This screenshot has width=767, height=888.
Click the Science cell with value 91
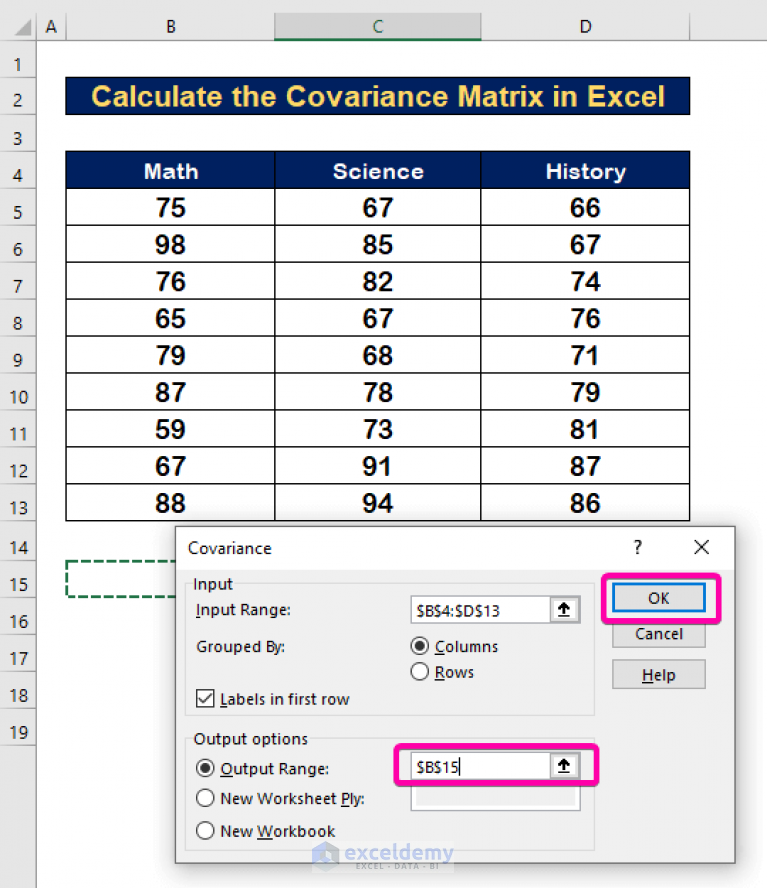(x=378, y=466)
